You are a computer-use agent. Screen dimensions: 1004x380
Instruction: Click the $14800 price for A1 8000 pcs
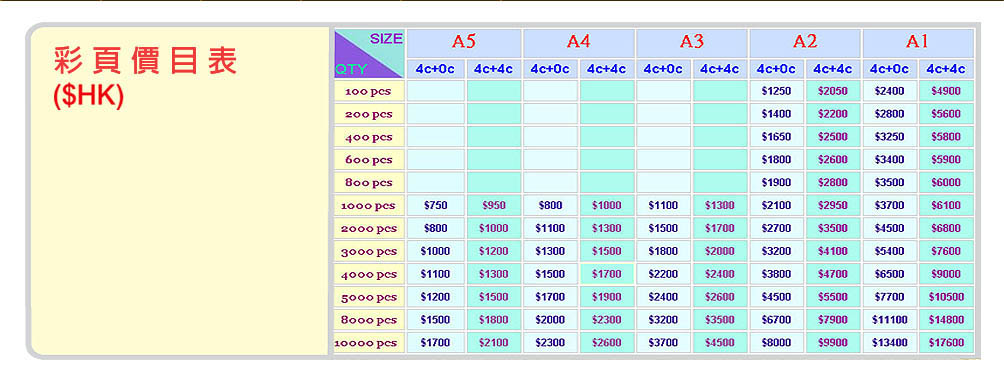(946, 320)
